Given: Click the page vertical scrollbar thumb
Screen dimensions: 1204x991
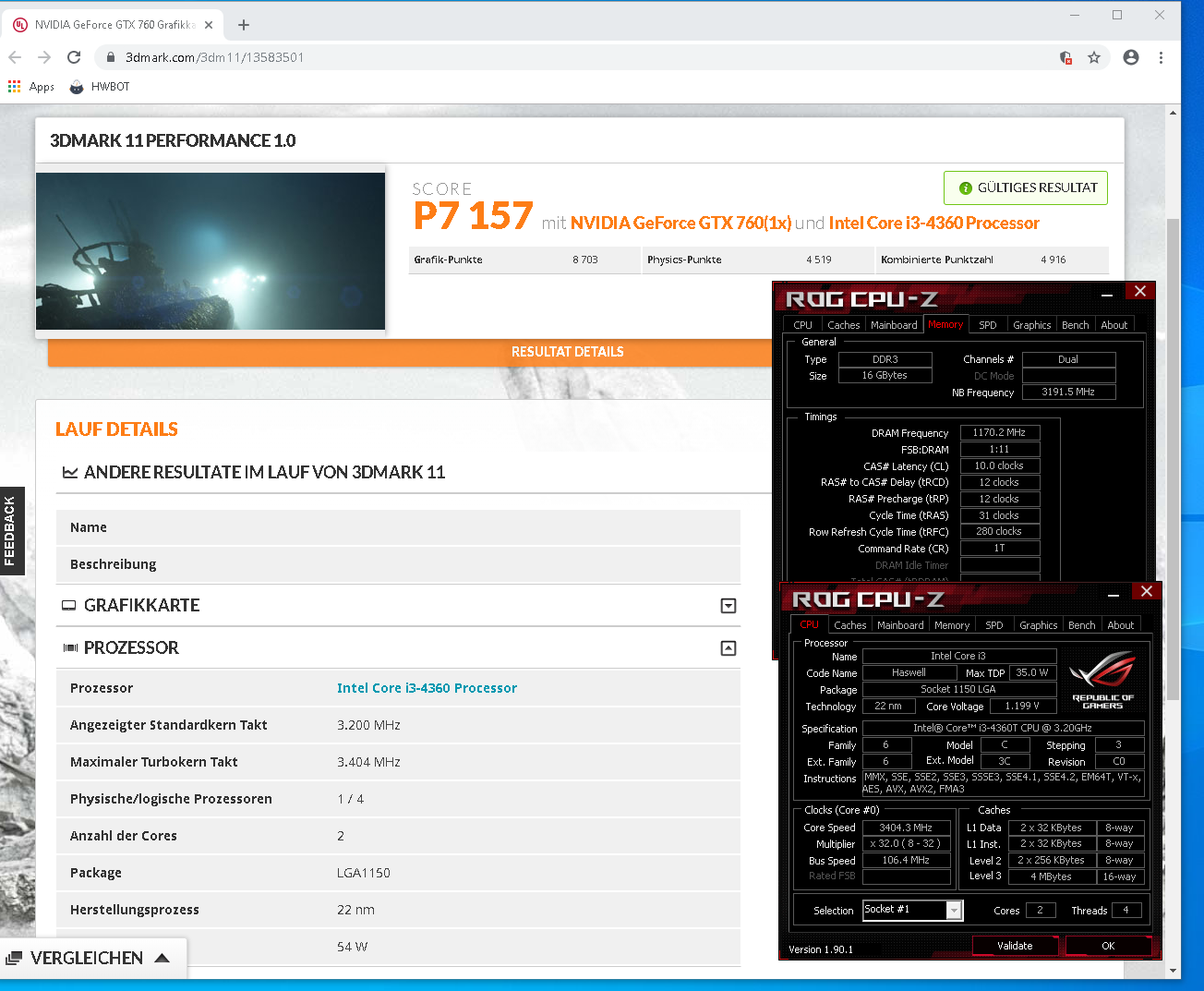Looking at the screenshot, I should pos(1174,459).
